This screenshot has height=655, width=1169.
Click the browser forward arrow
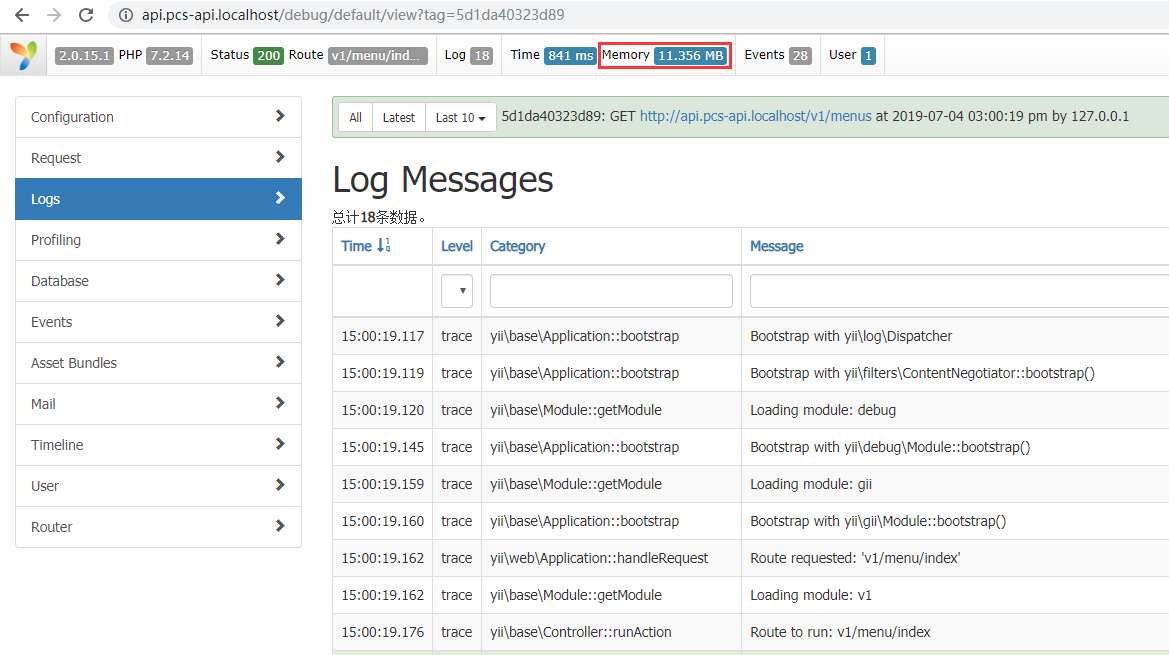tap(54, 15)
